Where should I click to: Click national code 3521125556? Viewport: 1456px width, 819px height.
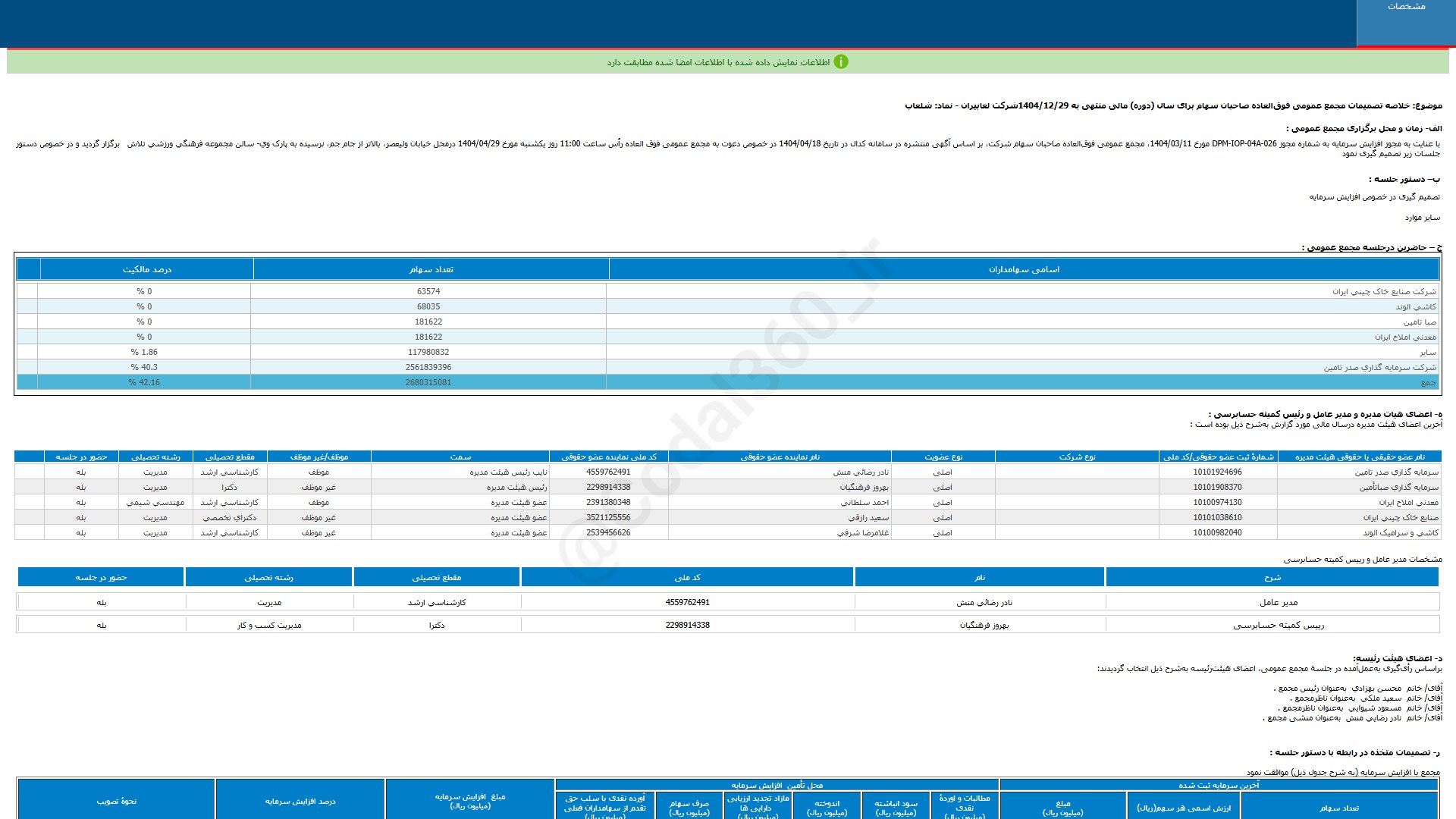click(608, 517)
